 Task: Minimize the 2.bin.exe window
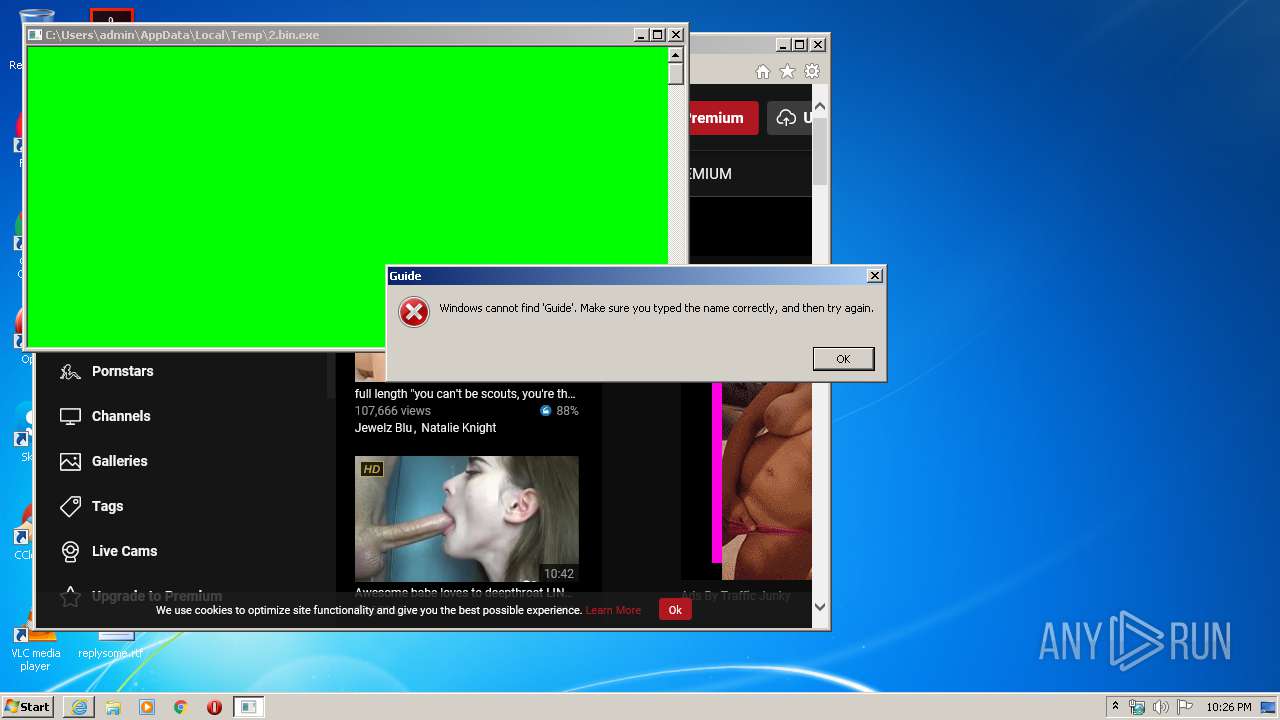(641, 35)
